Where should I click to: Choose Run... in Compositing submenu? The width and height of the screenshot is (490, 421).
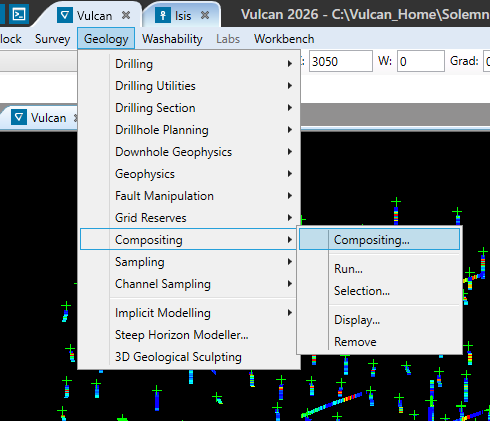(379, 268)
